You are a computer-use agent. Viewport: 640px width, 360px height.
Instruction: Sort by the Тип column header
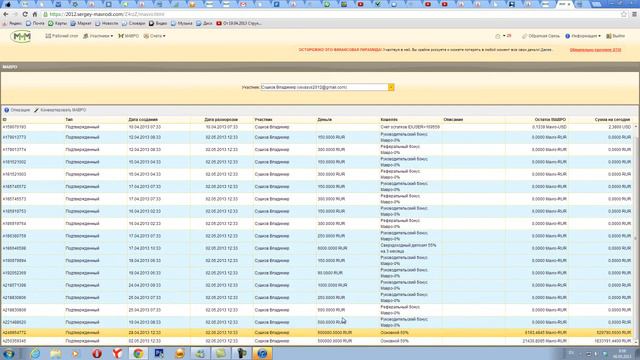tap(69, 120)
